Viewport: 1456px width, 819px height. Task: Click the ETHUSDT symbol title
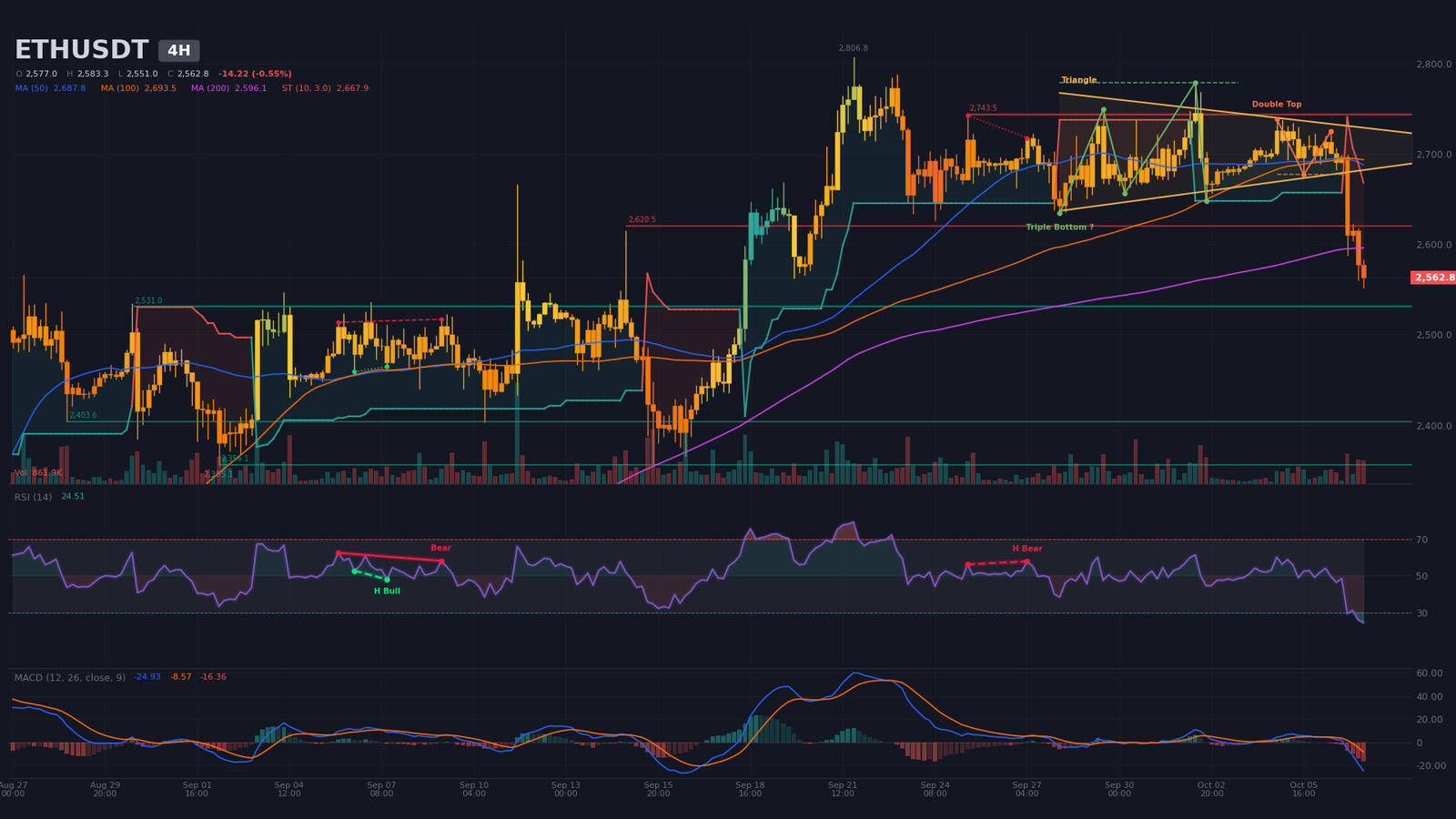81,50
